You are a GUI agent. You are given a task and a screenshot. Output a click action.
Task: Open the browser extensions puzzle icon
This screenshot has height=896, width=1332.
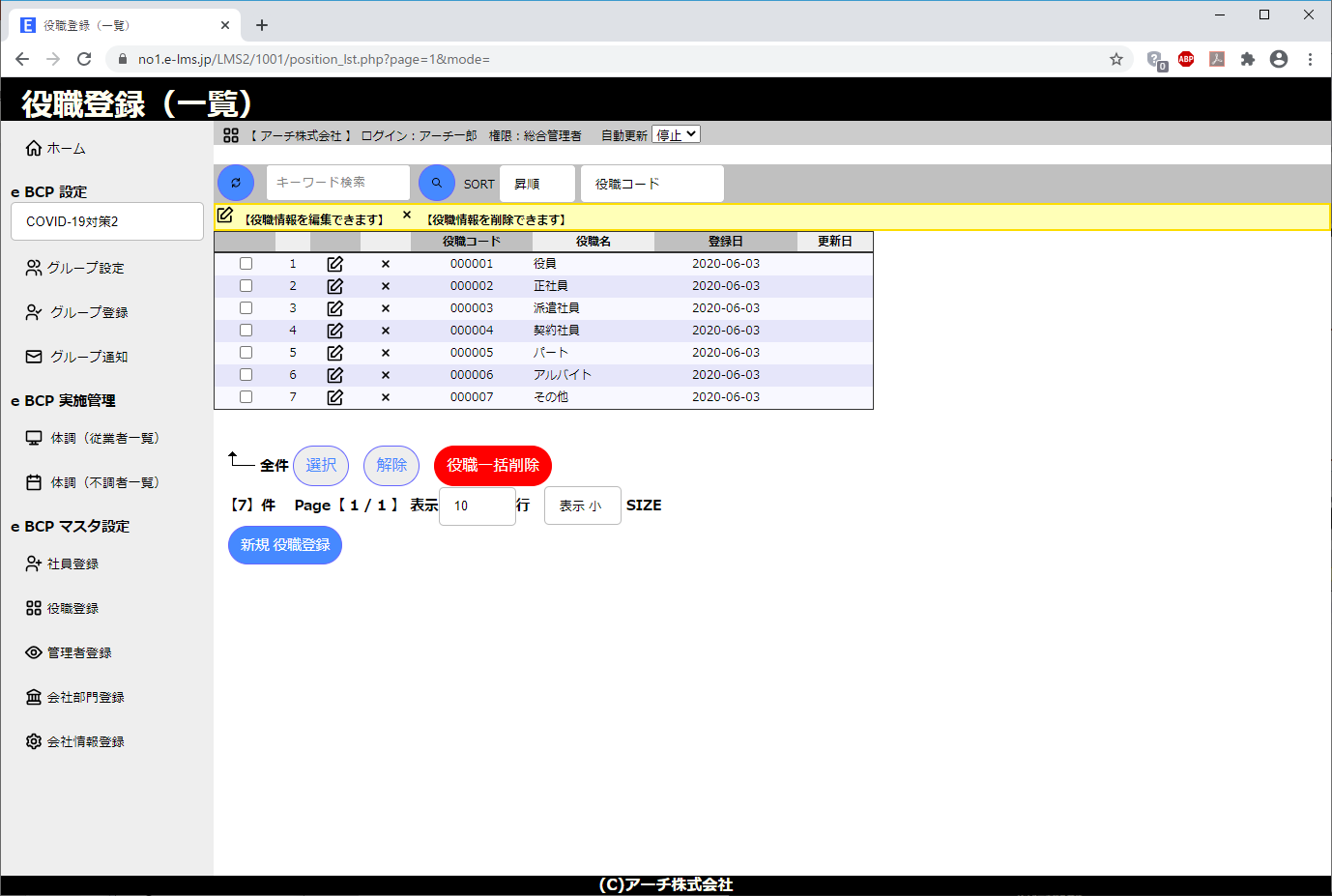(x=1248, y=59)
